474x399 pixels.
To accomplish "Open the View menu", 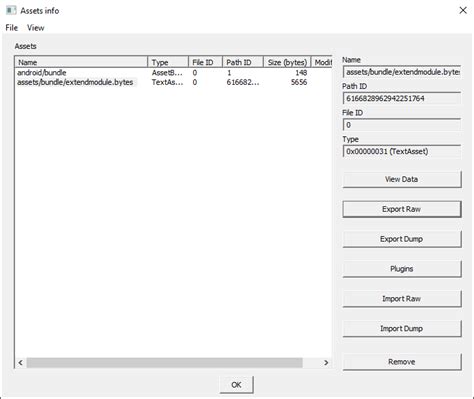I will tap(36, 28).
